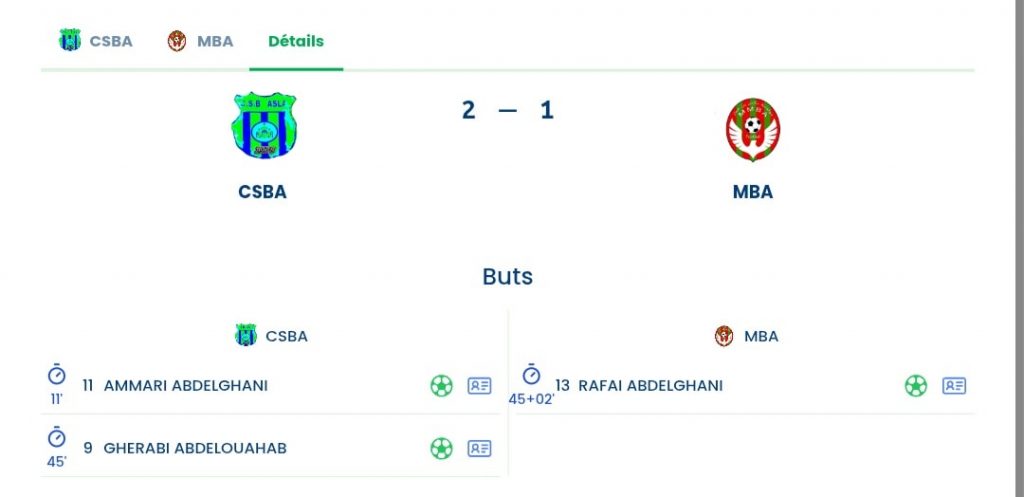Screen dimensions: 1024x497
Task: Open Rafai Abdelghani's player card icon
Action: coord(954,386)
